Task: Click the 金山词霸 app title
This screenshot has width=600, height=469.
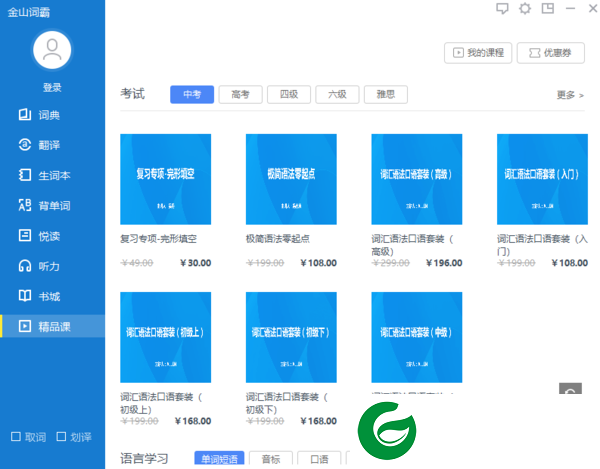Action: (x=29, y=12)
